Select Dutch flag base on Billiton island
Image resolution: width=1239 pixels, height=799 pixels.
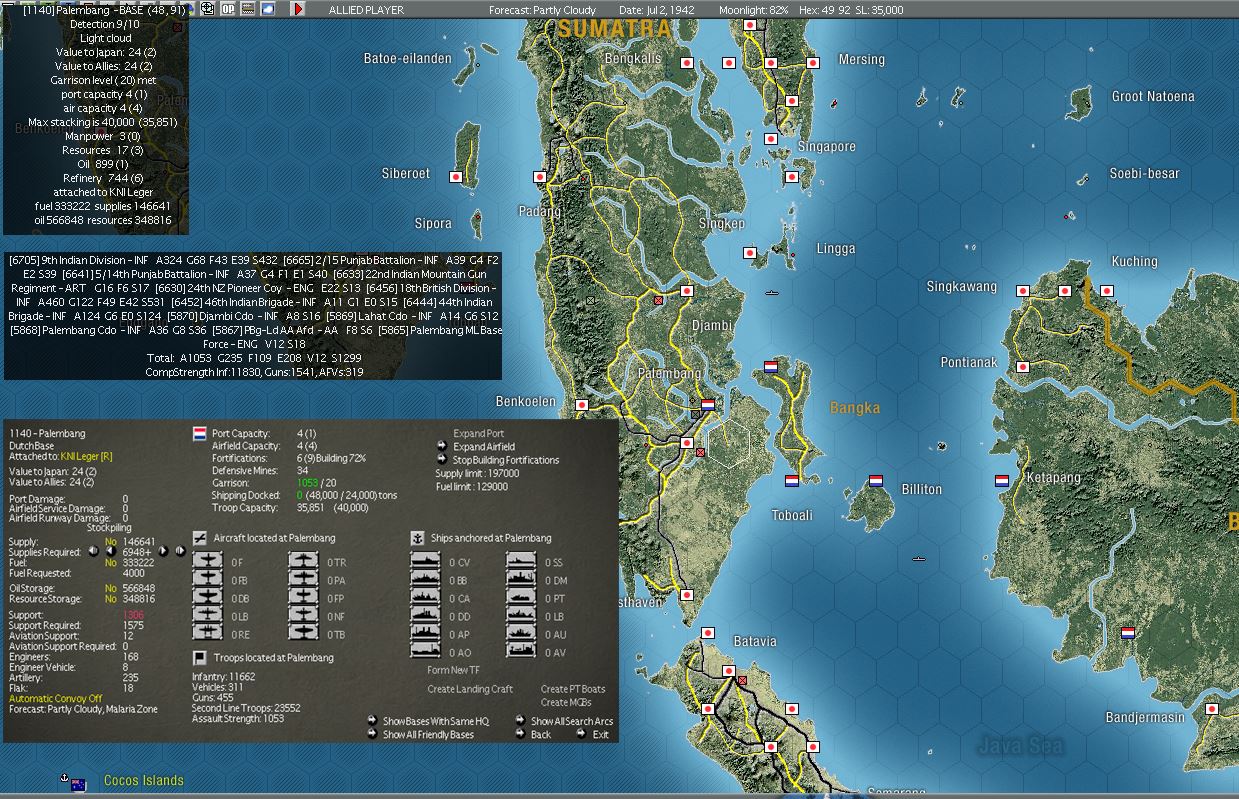coord(876,480)
